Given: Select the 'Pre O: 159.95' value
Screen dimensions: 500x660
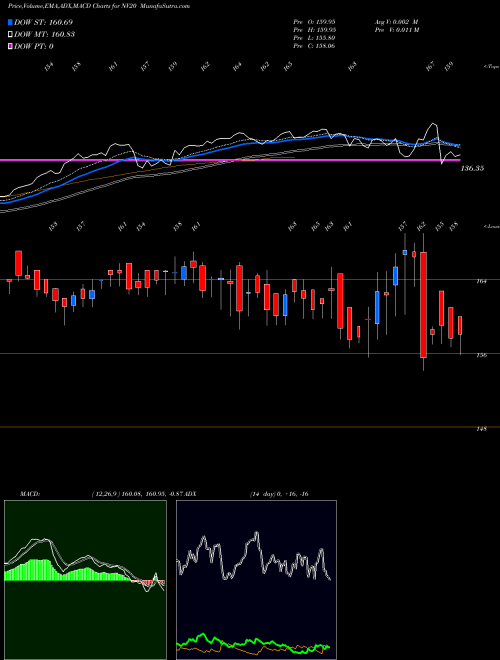Looking at the screenshot, I should click(x=314, y=22).
